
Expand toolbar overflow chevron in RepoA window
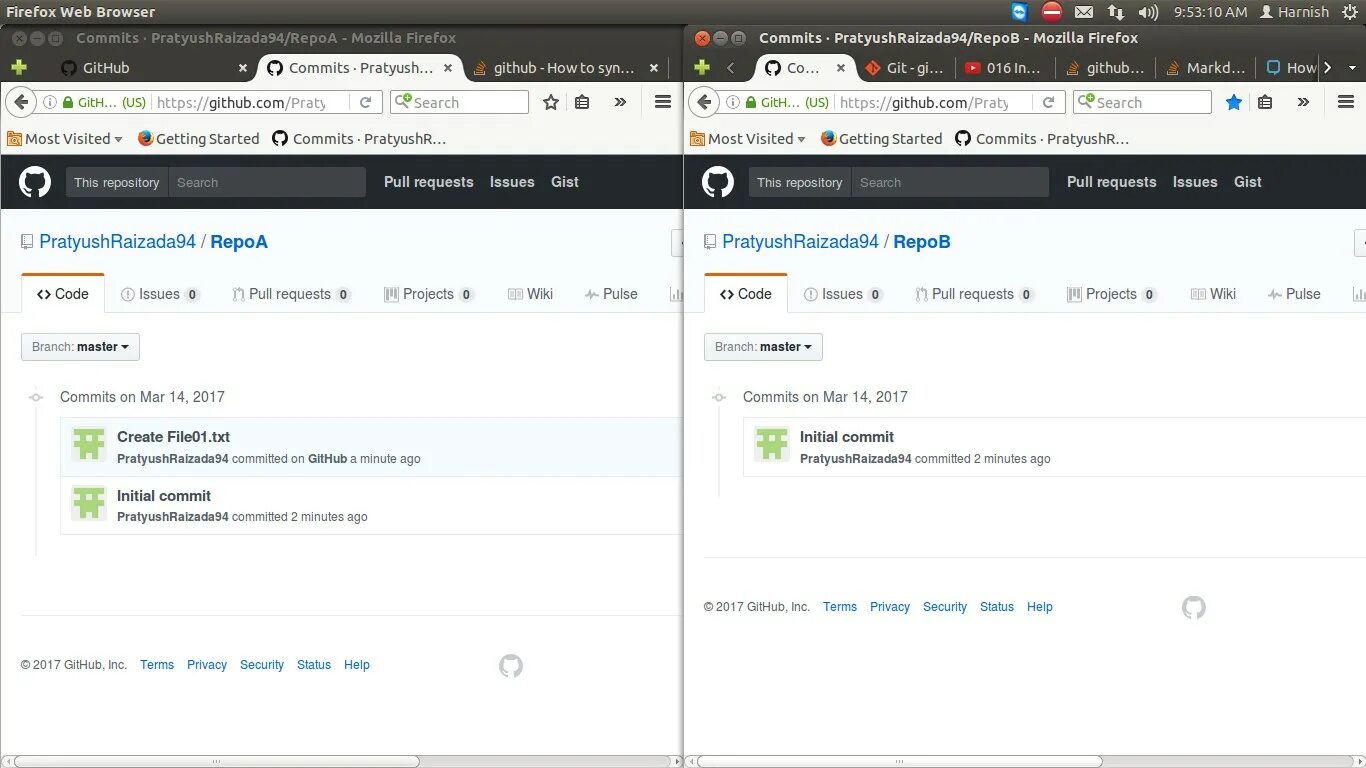click(620, 102)
